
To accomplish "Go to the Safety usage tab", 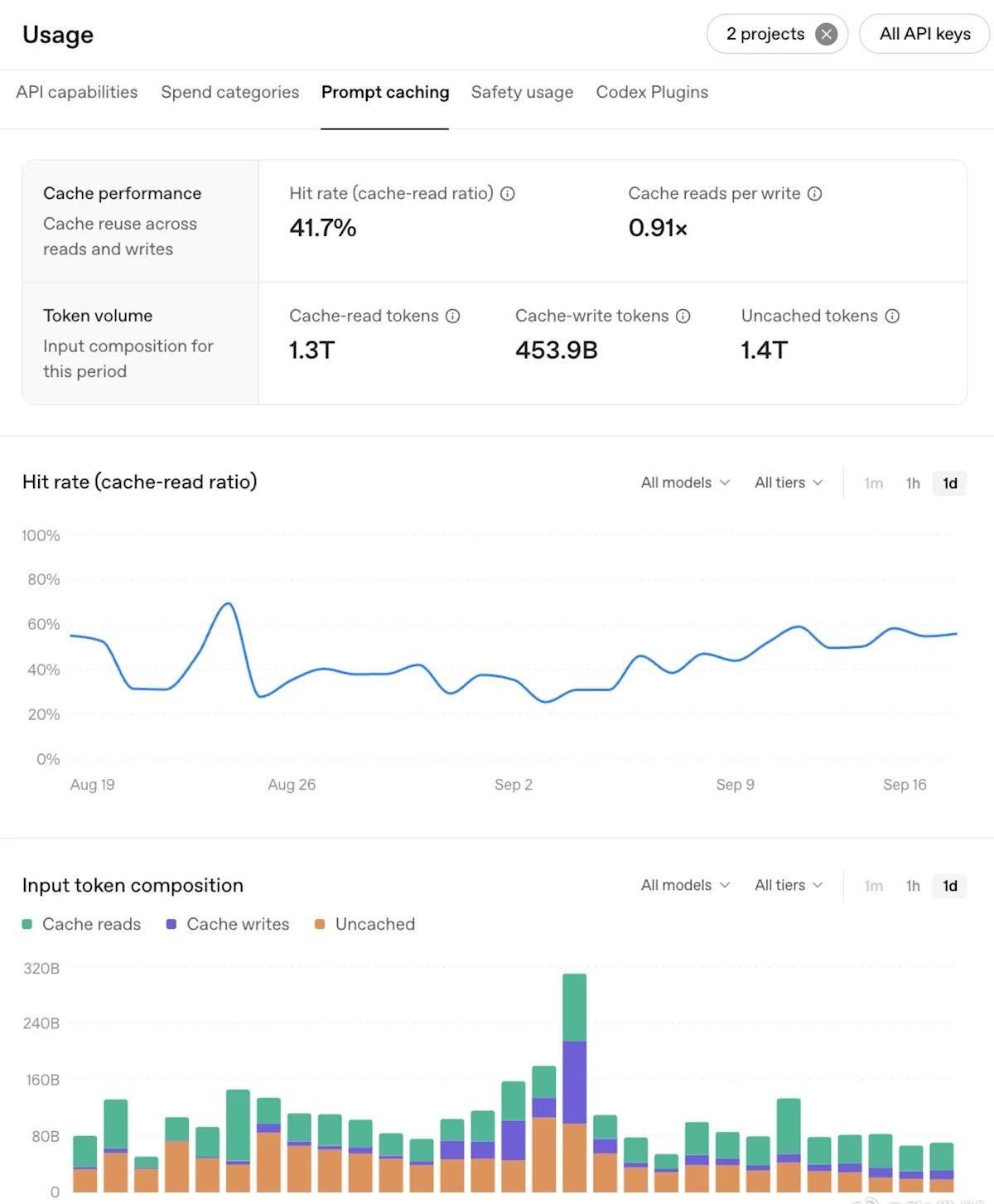I will tap(523, 92).
